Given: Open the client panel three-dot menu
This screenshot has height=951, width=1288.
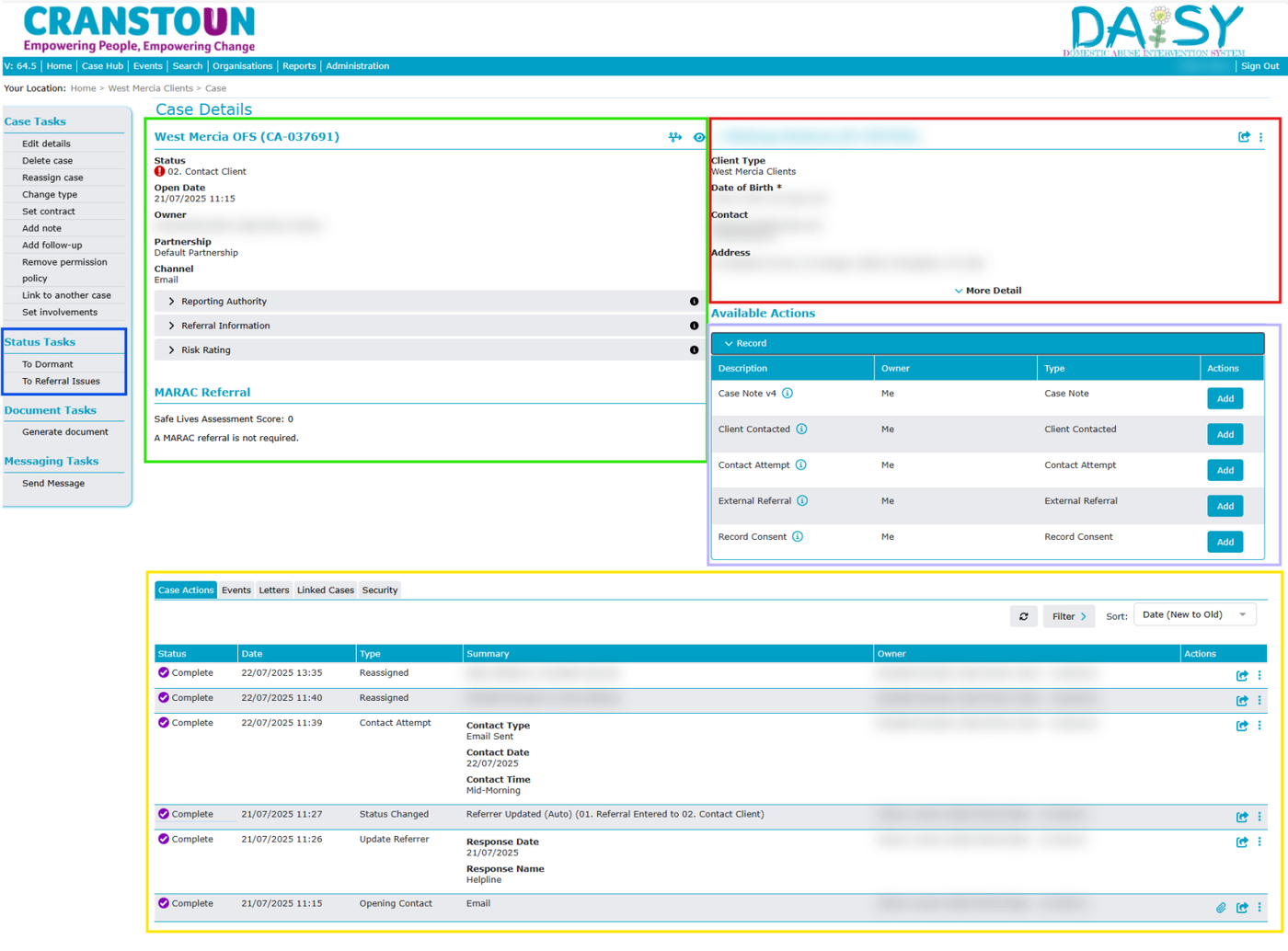Looking at the screenshot, I should 1261,137.
